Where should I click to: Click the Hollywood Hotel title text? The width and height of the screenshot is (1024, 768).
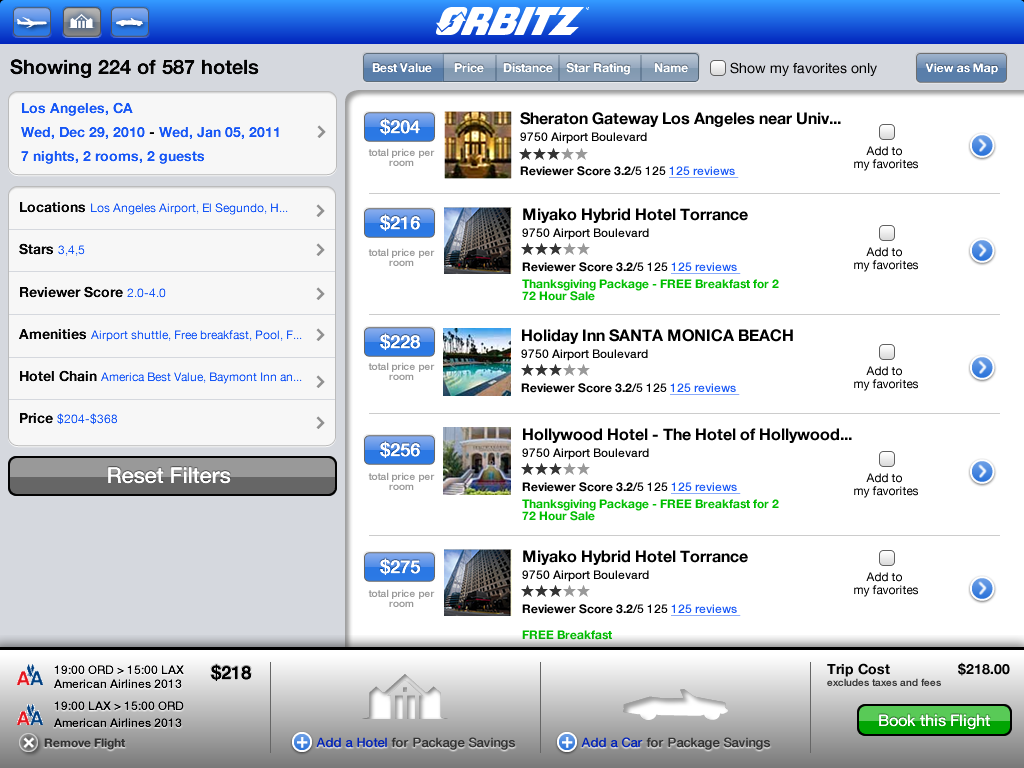(687, 434)
